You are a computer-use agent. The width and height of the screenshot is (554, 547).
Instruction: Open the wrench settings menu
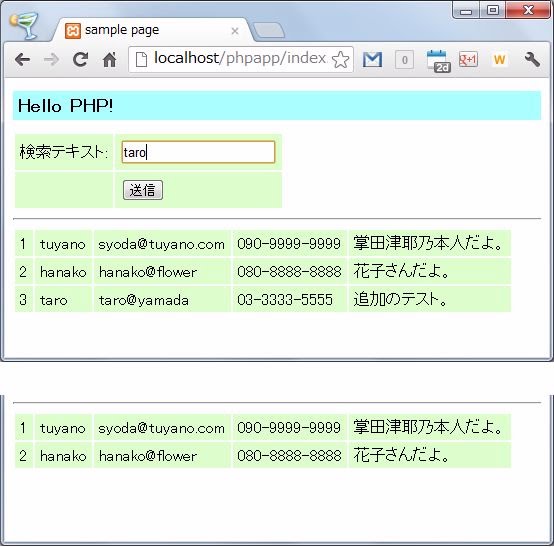532,59
